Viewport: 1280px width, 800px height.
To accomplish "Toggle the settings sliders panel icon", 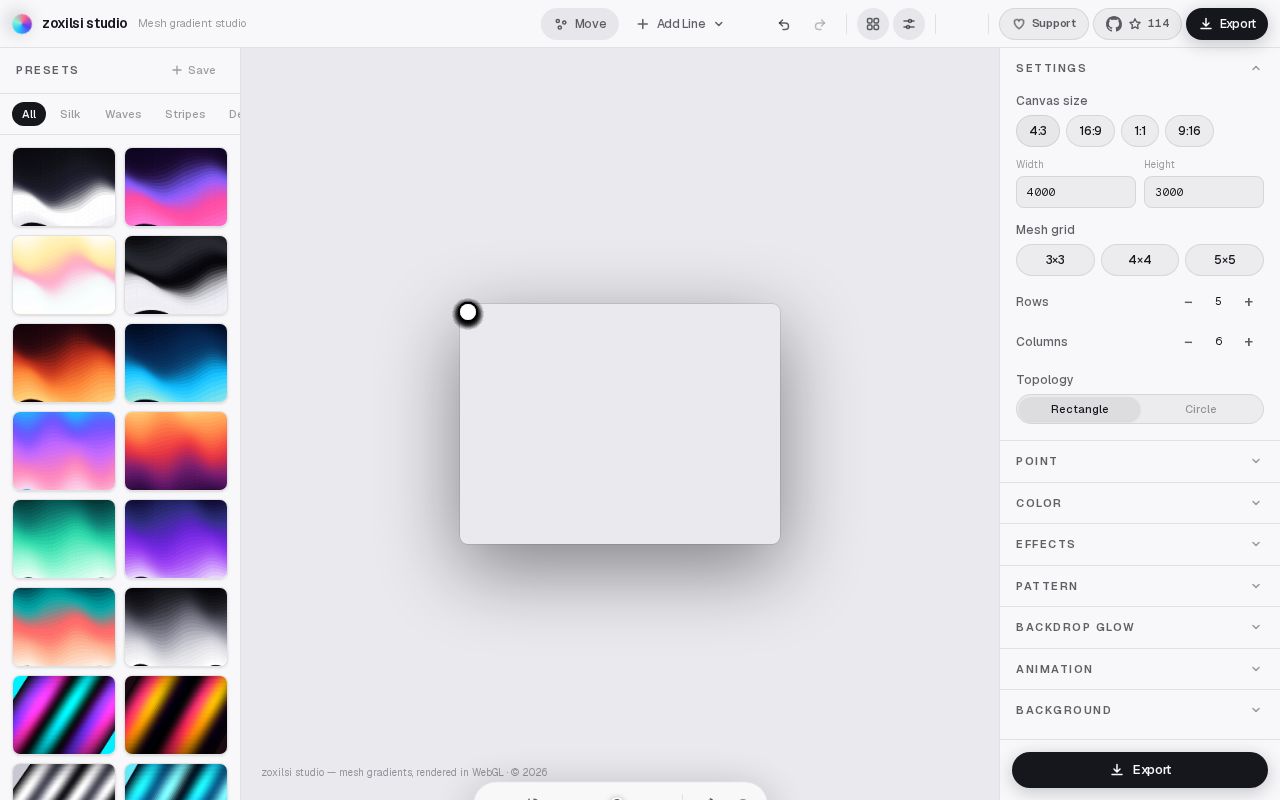I will [909, 24].
